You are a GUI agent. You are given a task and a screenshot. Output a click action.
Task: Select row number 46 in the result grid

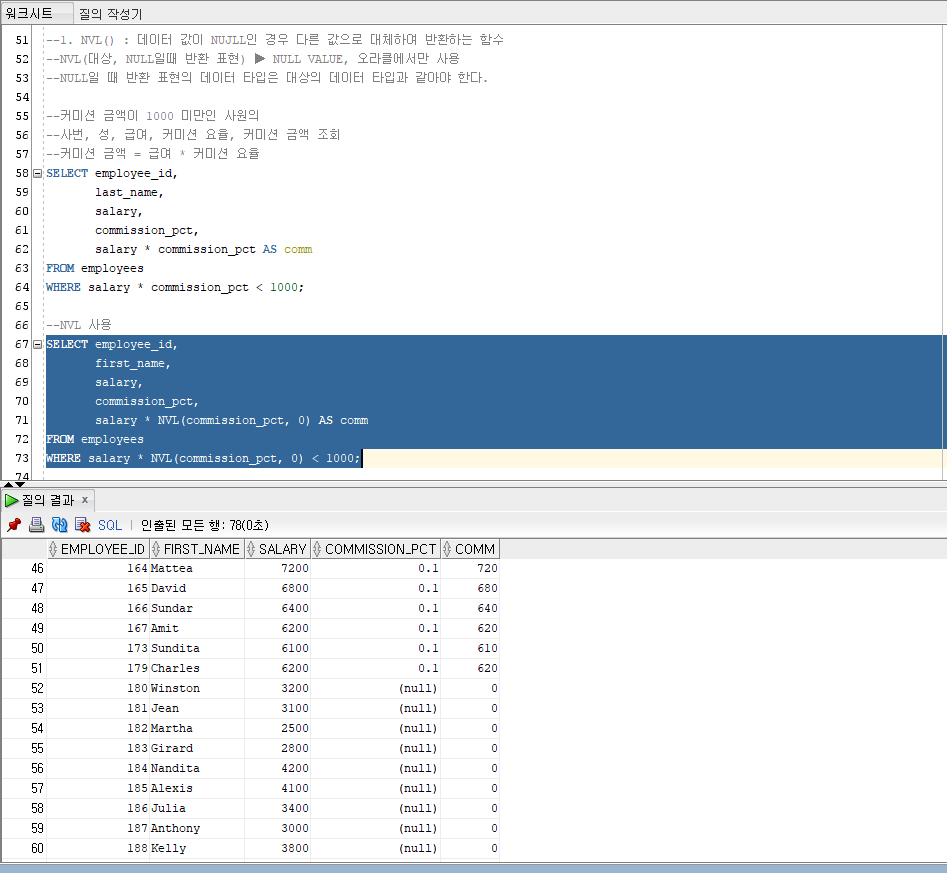coord(24,568)
